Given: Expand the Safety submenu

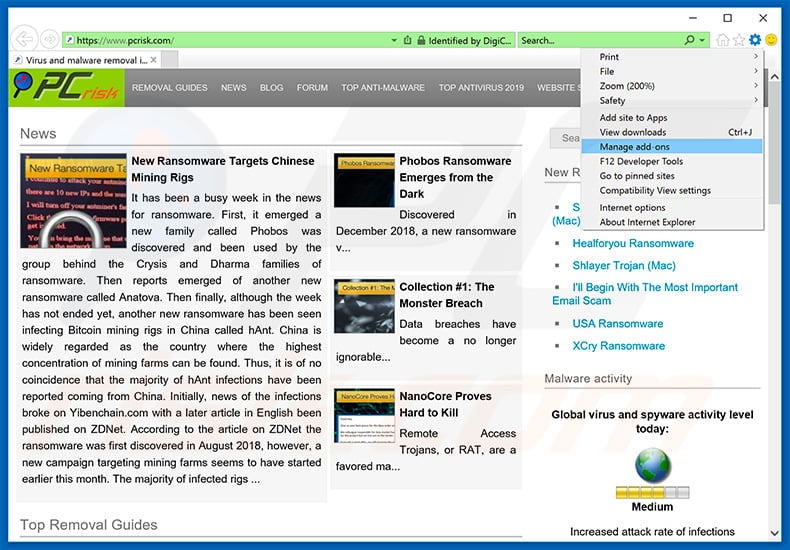Looking at the screenshot, I should 672,101.
